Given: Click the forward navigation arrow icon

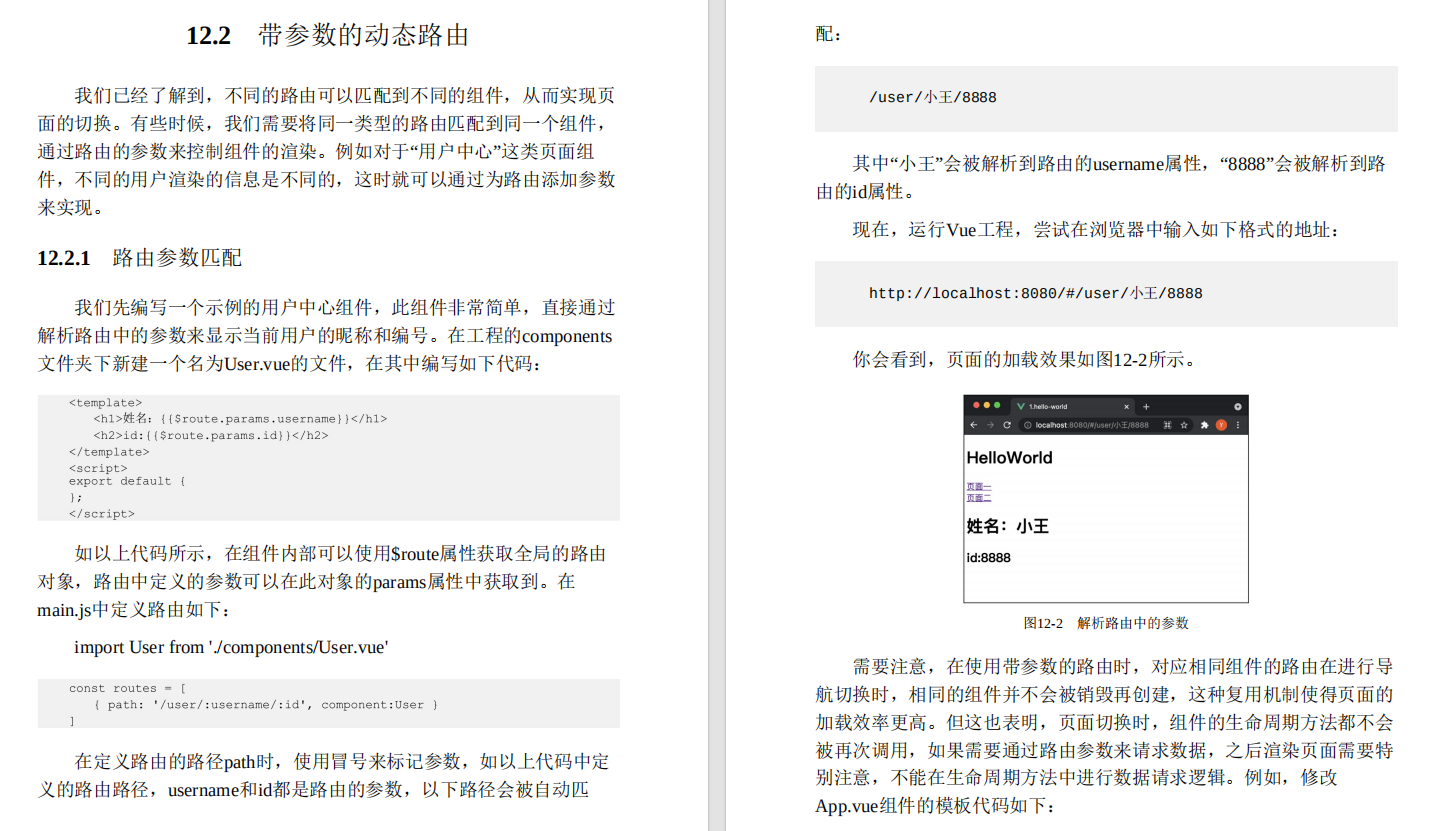Looking at the screenshot, I should (x=991, y=425).
